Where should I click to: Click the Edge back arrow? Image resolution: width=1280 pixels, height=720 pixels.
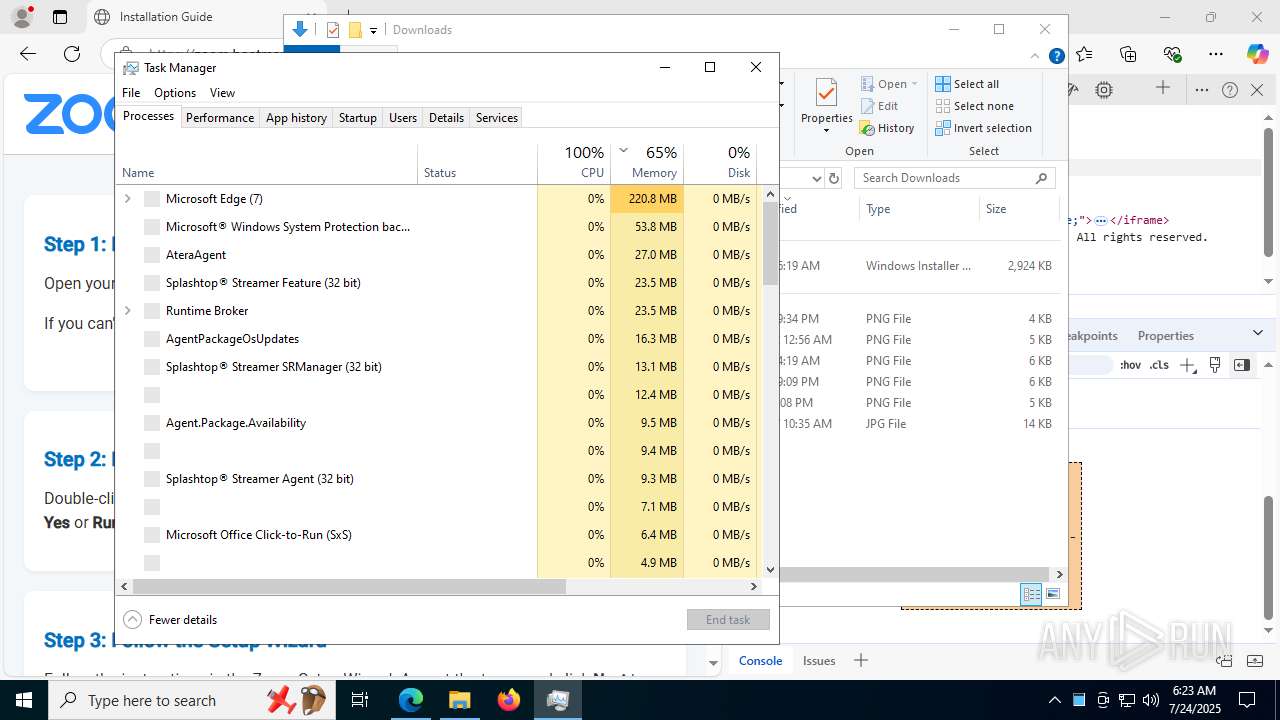[28, 54]
